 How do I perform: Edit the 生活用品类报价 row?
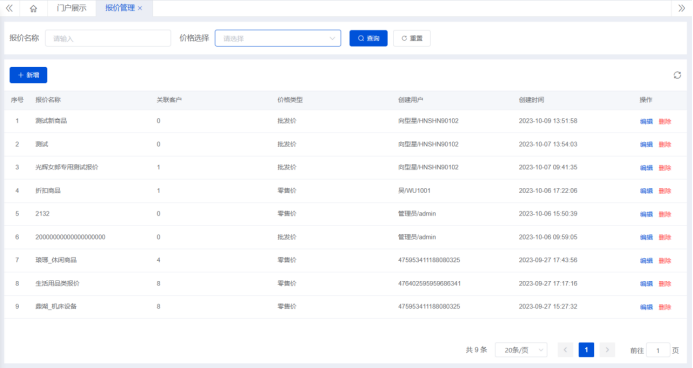[646, 284]
